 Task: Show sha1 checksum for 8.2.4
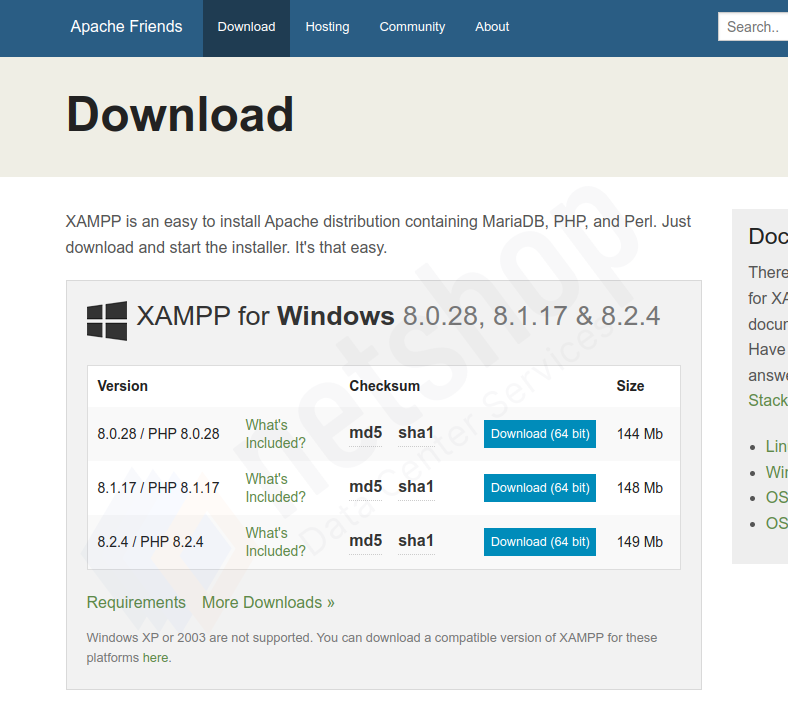tap(416, 541)
